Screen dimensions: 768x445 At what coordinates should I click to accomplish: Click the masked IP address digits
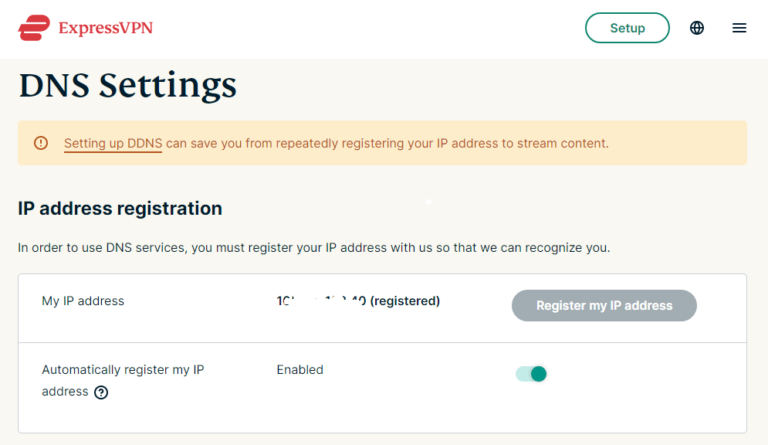point(320,300)
